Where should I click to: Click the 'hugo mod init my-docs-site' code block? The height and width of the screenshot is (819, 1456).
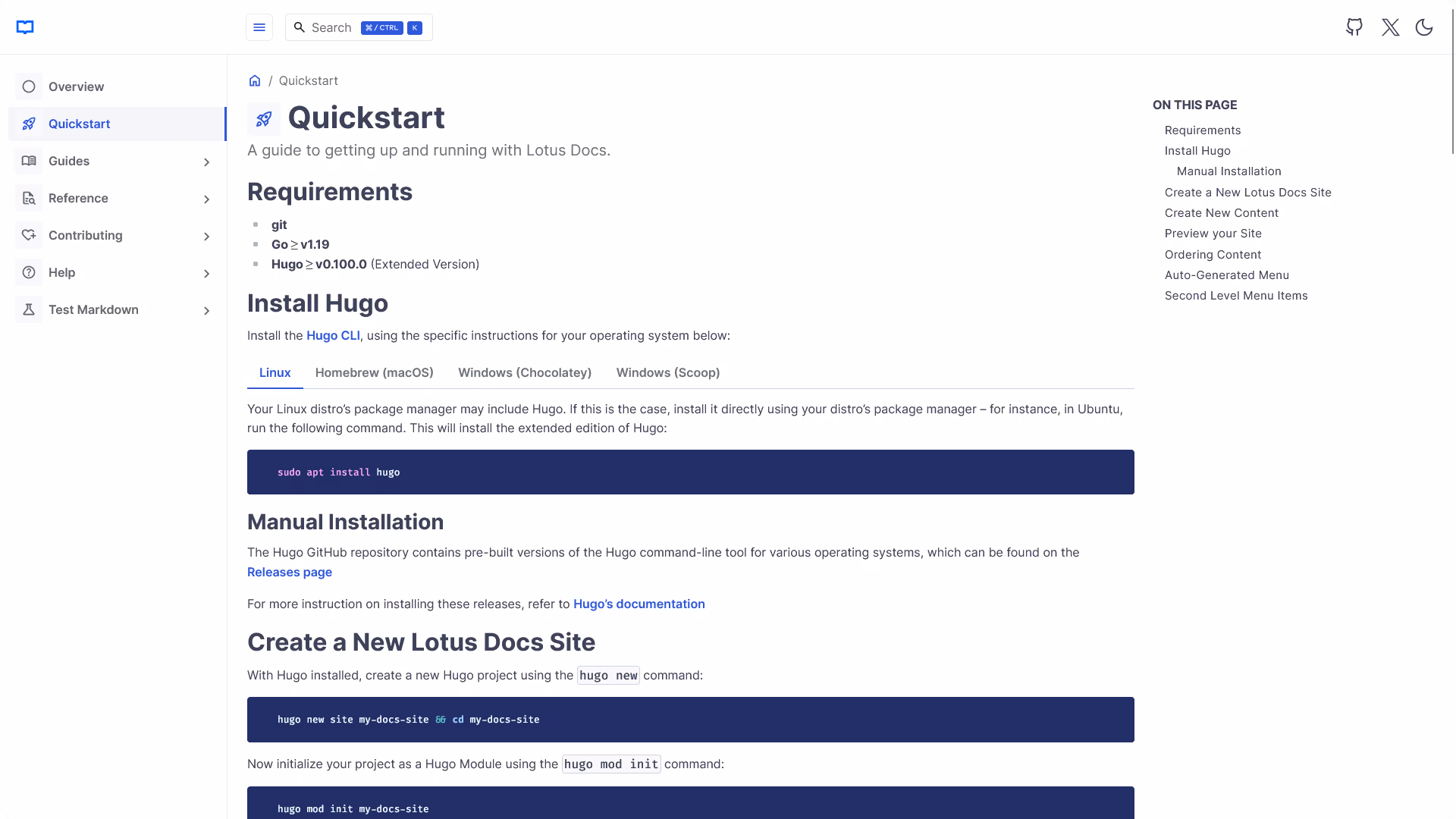click(x=691, y=803)
